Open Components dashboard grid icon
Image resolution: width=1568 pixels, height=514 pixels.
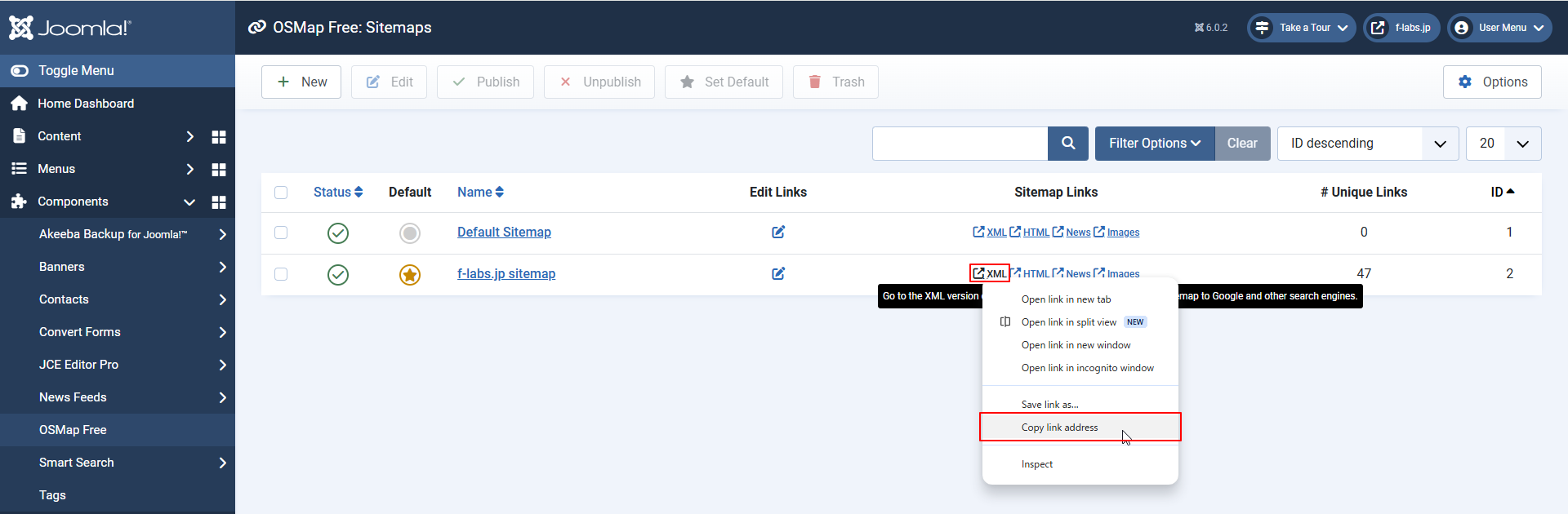219,202
